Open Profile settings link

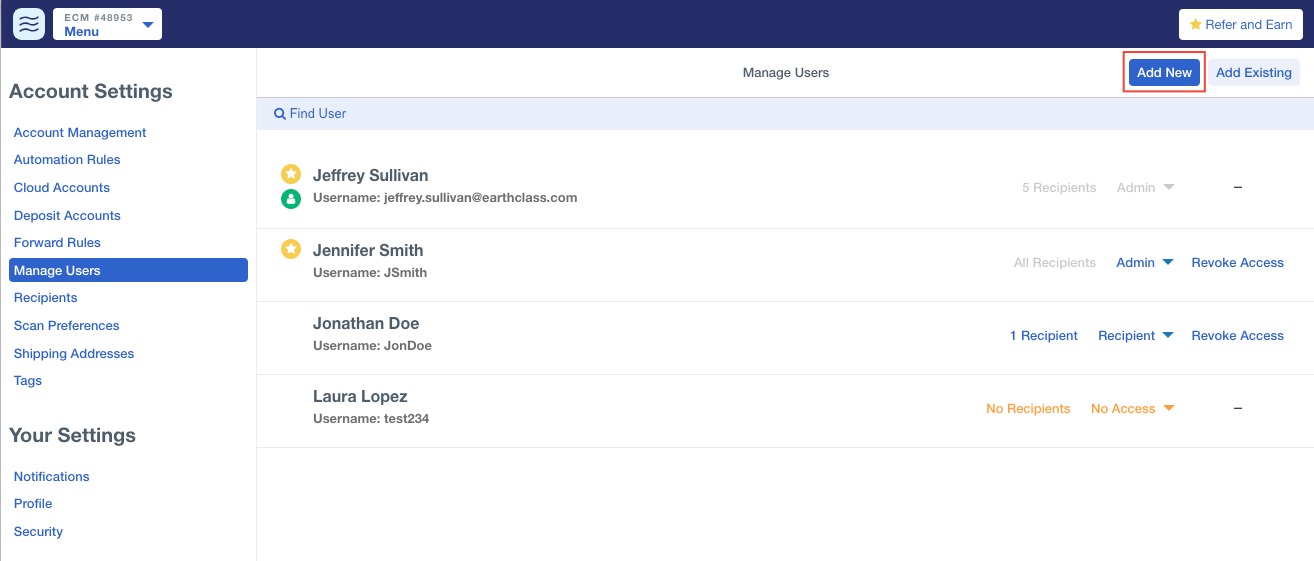point(33,503)
